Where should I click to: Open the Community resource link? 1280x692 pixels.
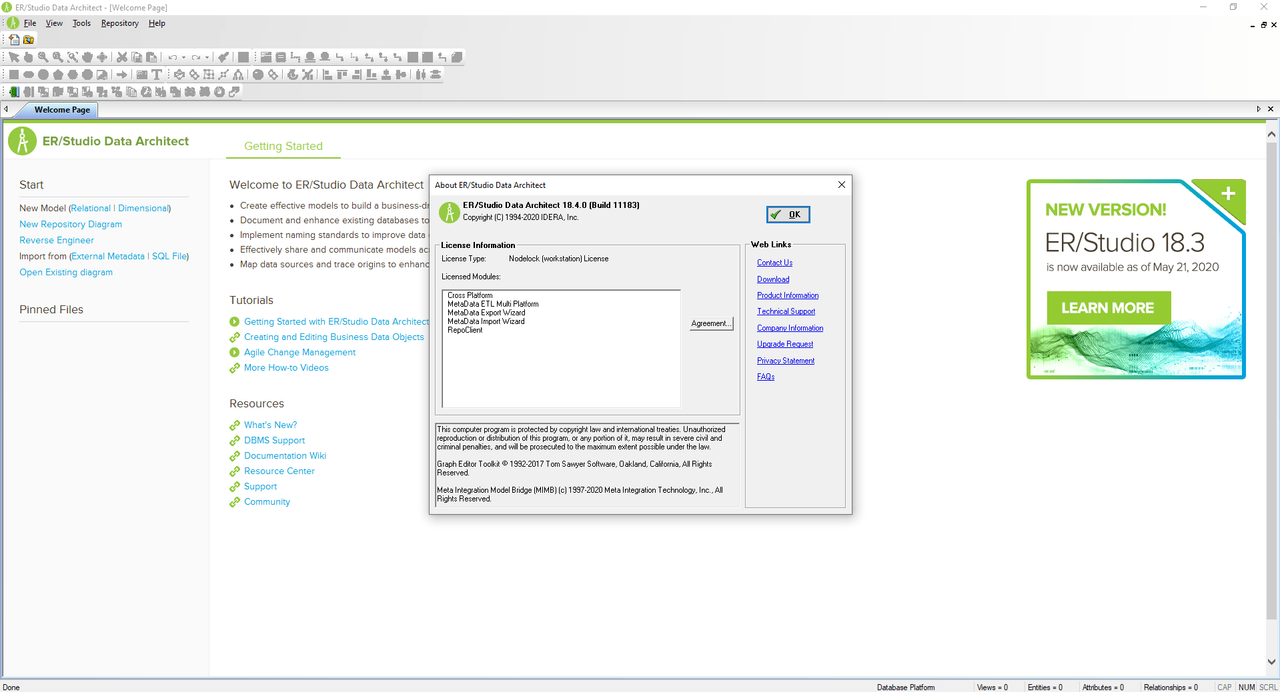coord(267,502)
